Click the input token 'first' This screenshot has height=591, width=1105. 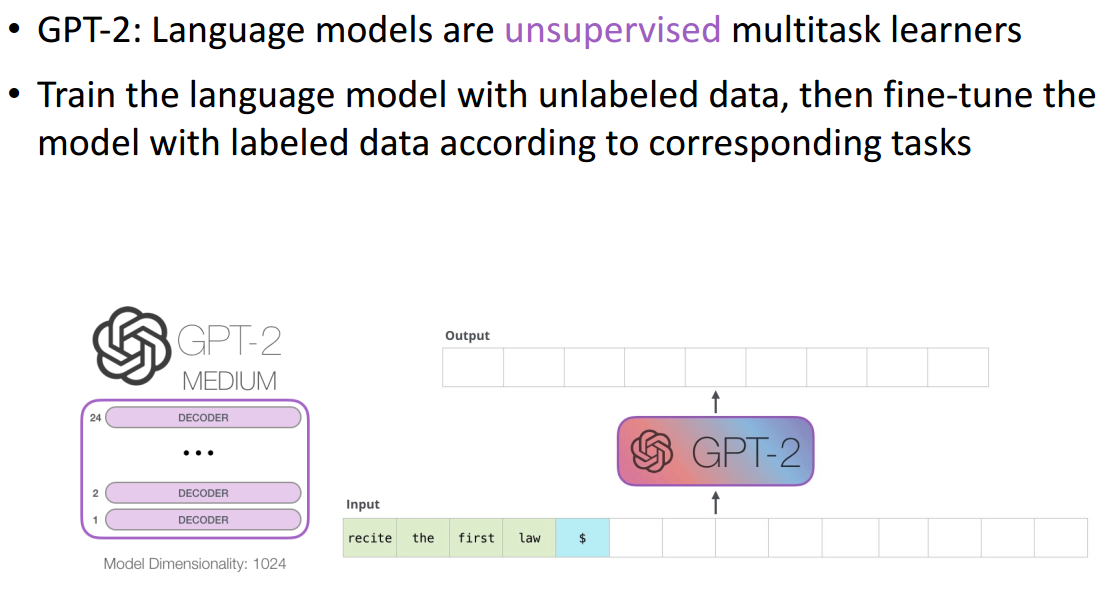point(476,538)
